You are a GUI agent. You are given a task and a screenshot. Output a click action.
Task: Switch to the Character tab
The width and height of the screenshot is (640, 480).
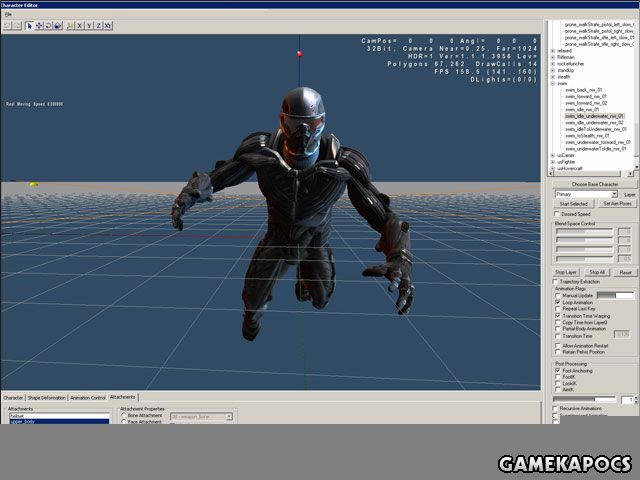click(x=13, y=398)
